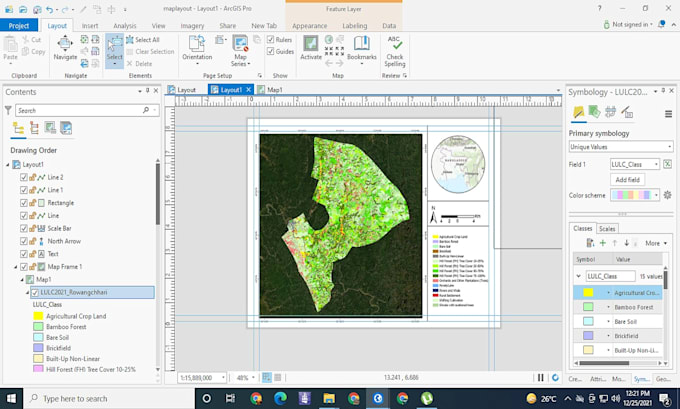Click the Map Series icon
The height and width of the screenshot is (409, 680).
pos(240,44)
